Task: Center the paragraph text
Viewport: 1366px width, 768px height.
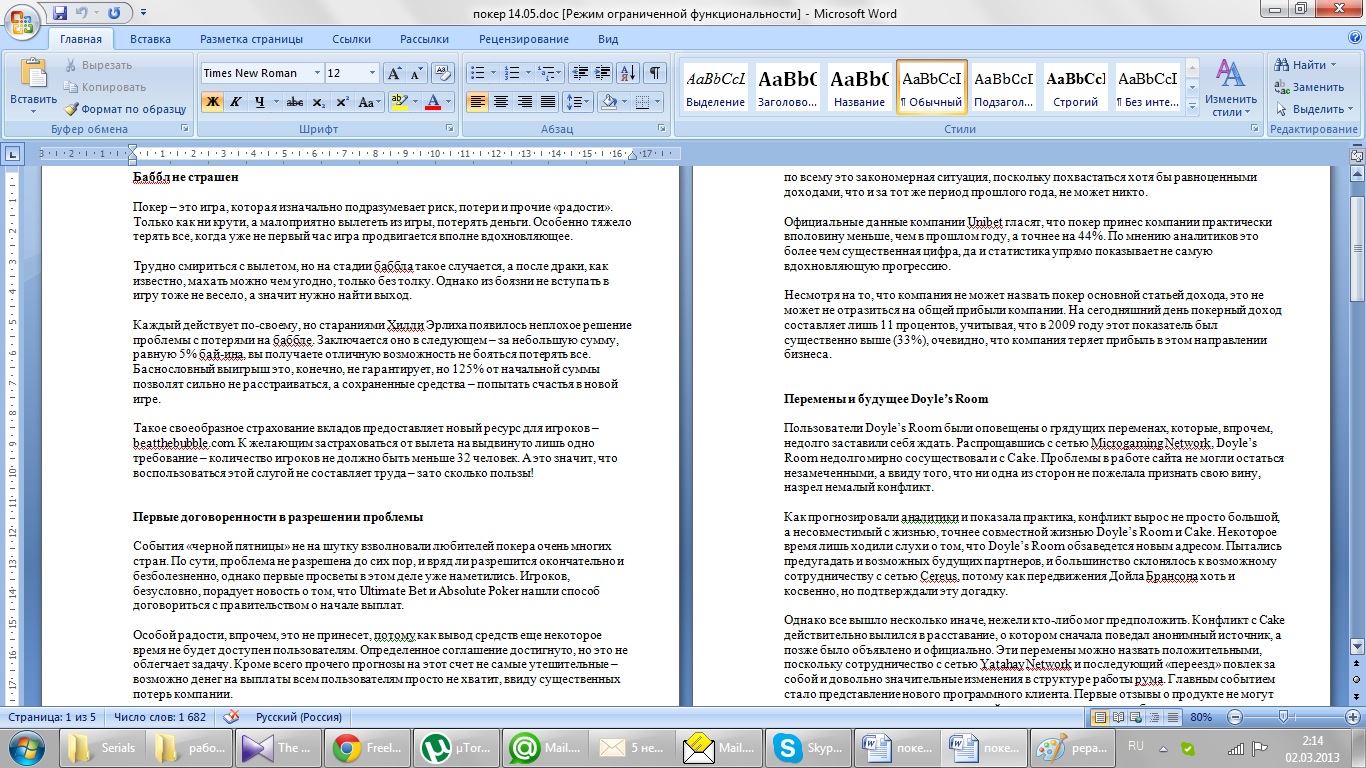Action: coord(501,102)
